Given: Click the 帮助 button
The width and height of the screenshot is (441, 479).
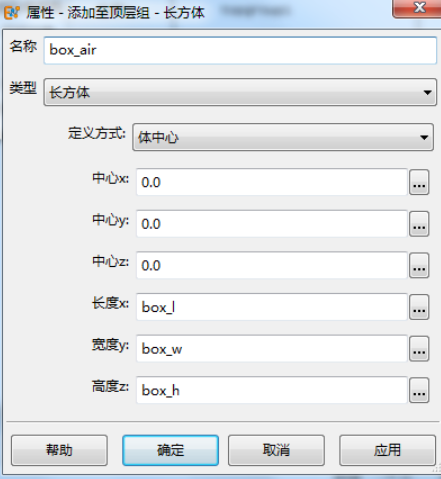Looking at the screenshot, I should pos(59,450).
